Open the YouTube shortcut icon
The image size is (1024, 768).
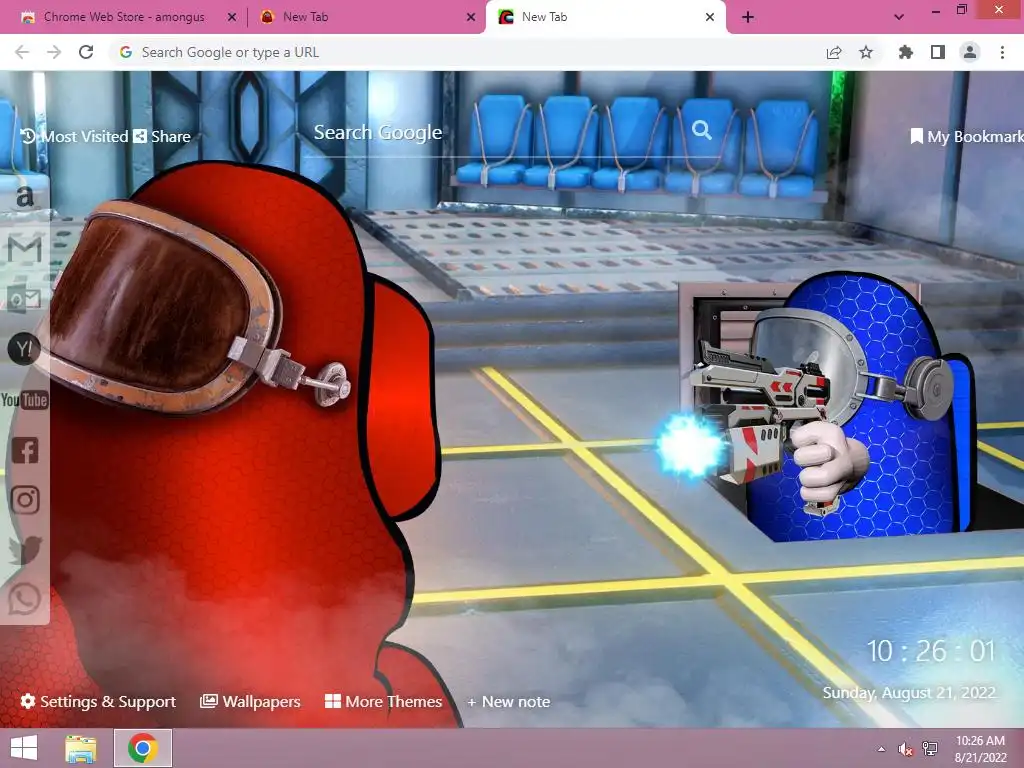click(24, 400)
